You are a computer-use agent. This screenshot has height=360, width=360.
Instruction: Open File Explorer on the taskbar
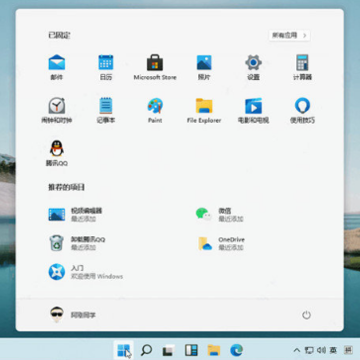pos(214,350)
